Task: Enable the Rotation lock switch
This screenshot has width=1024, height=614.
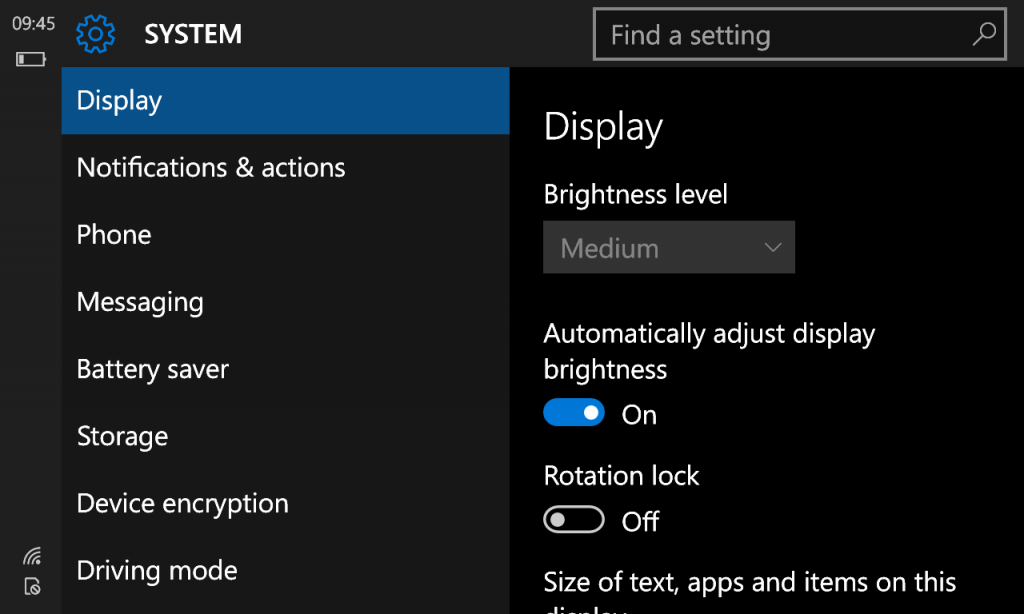Action: pyautogui.click(x=573, y=520)
